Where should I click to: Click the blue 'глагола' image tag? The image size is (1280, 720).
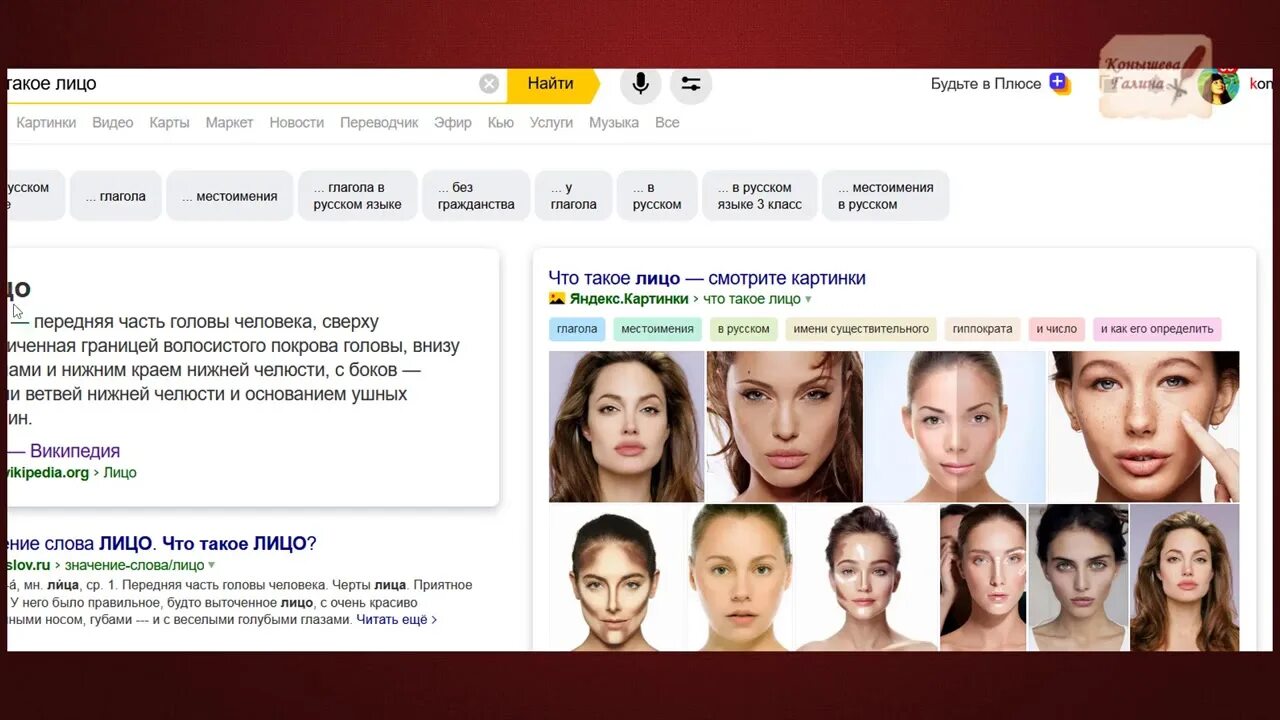pos(577,329)
